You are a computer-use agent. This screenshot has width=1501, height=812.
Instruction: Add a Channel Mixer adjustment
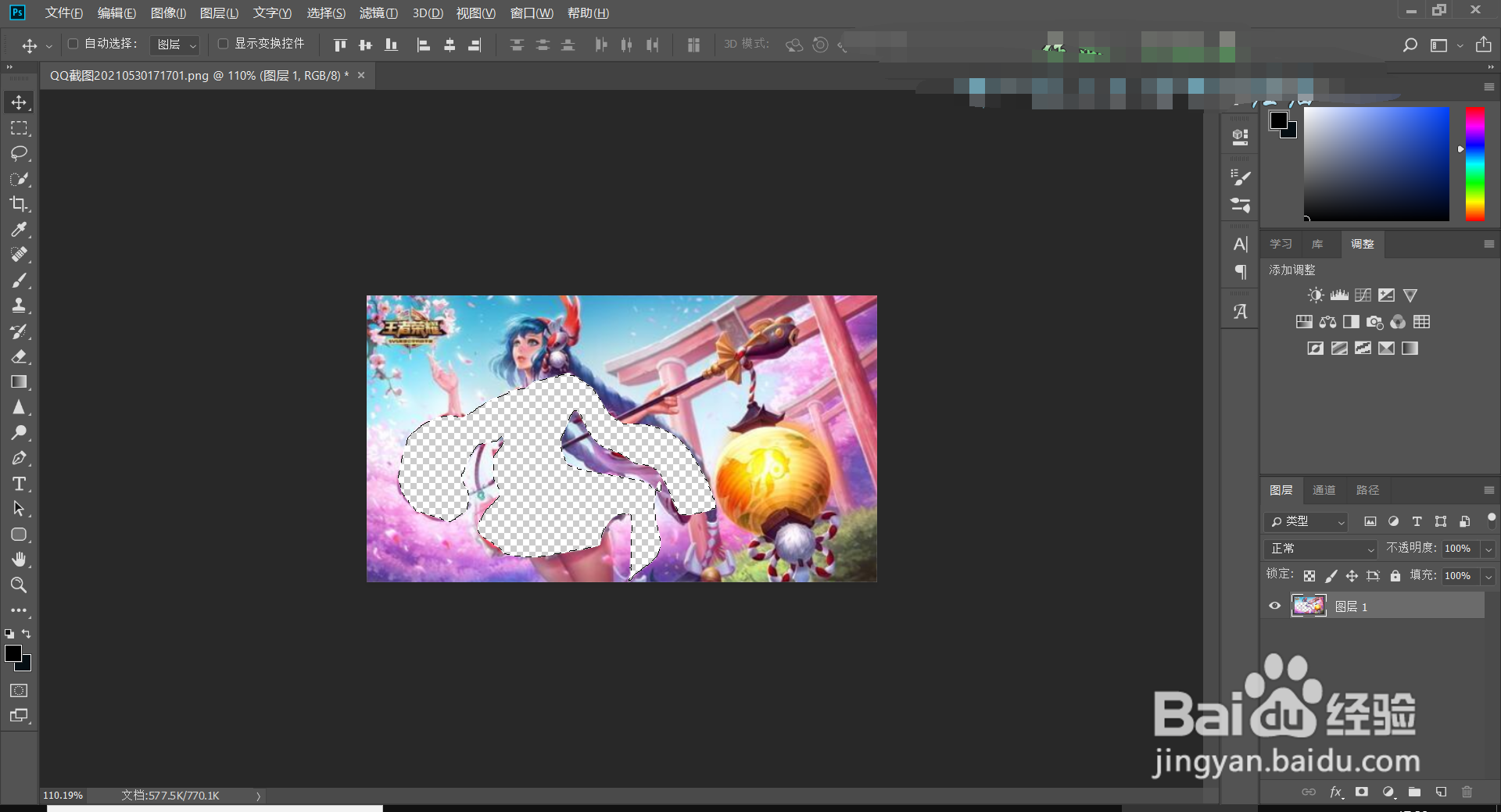1398,322
